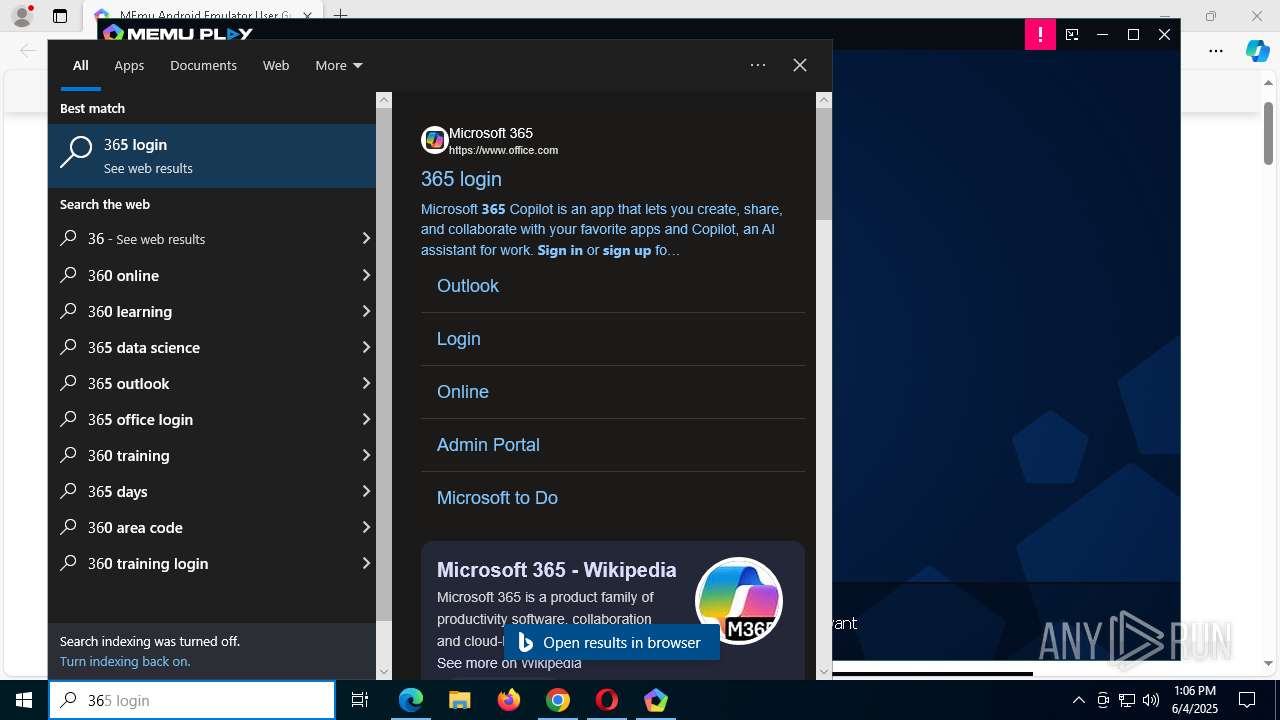1280x720 pixels.
Task: Open a new Edge tab with plus
Action: click(x=341, y=16)
